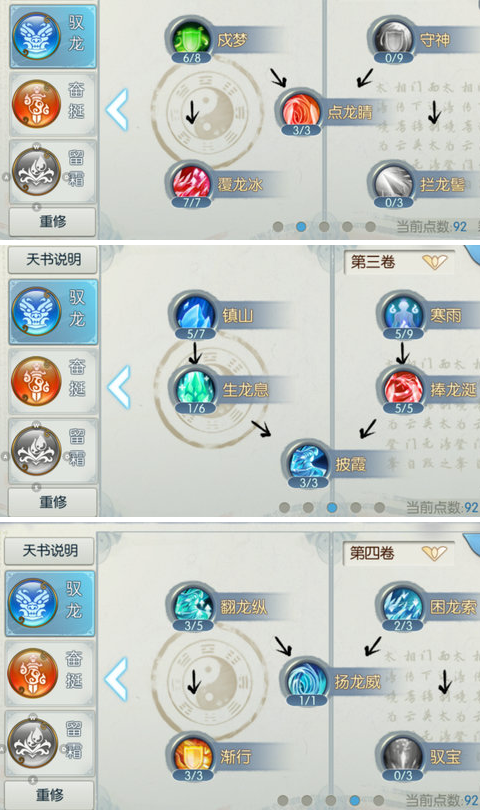Select the highlighted page dot below 披霞
480x810 pixels.
(x=332, y=507)
